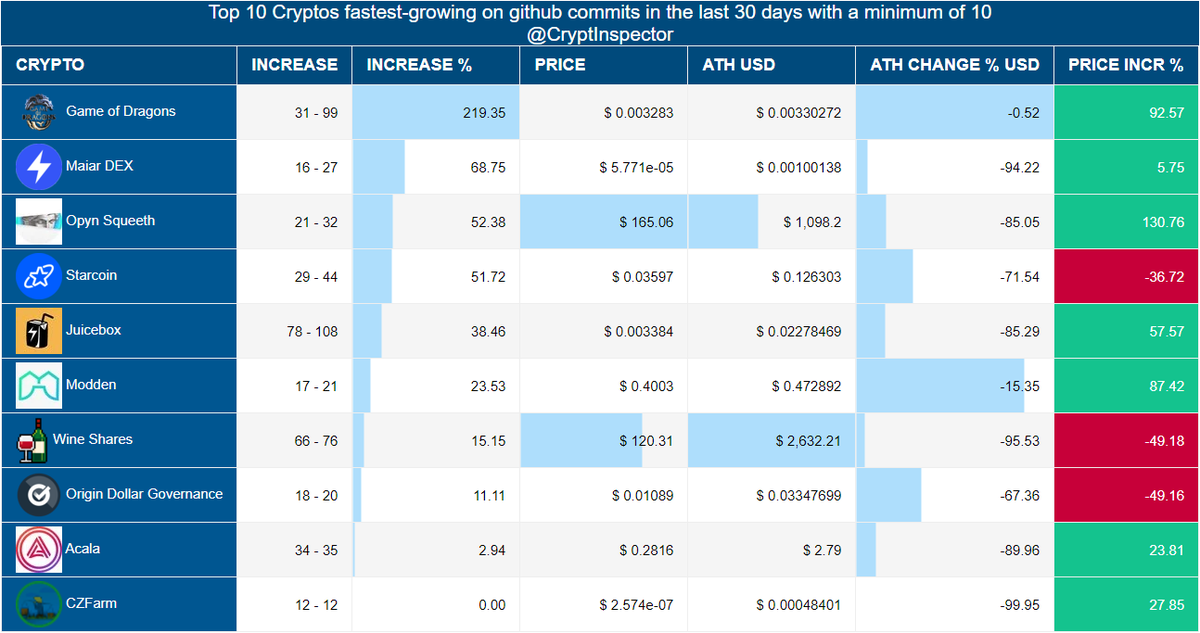The height and width of the screenshot is (633, 1200).
Task: Select the '$ 0.00330272' ATH cell
Action: click(x=772, y=112)
